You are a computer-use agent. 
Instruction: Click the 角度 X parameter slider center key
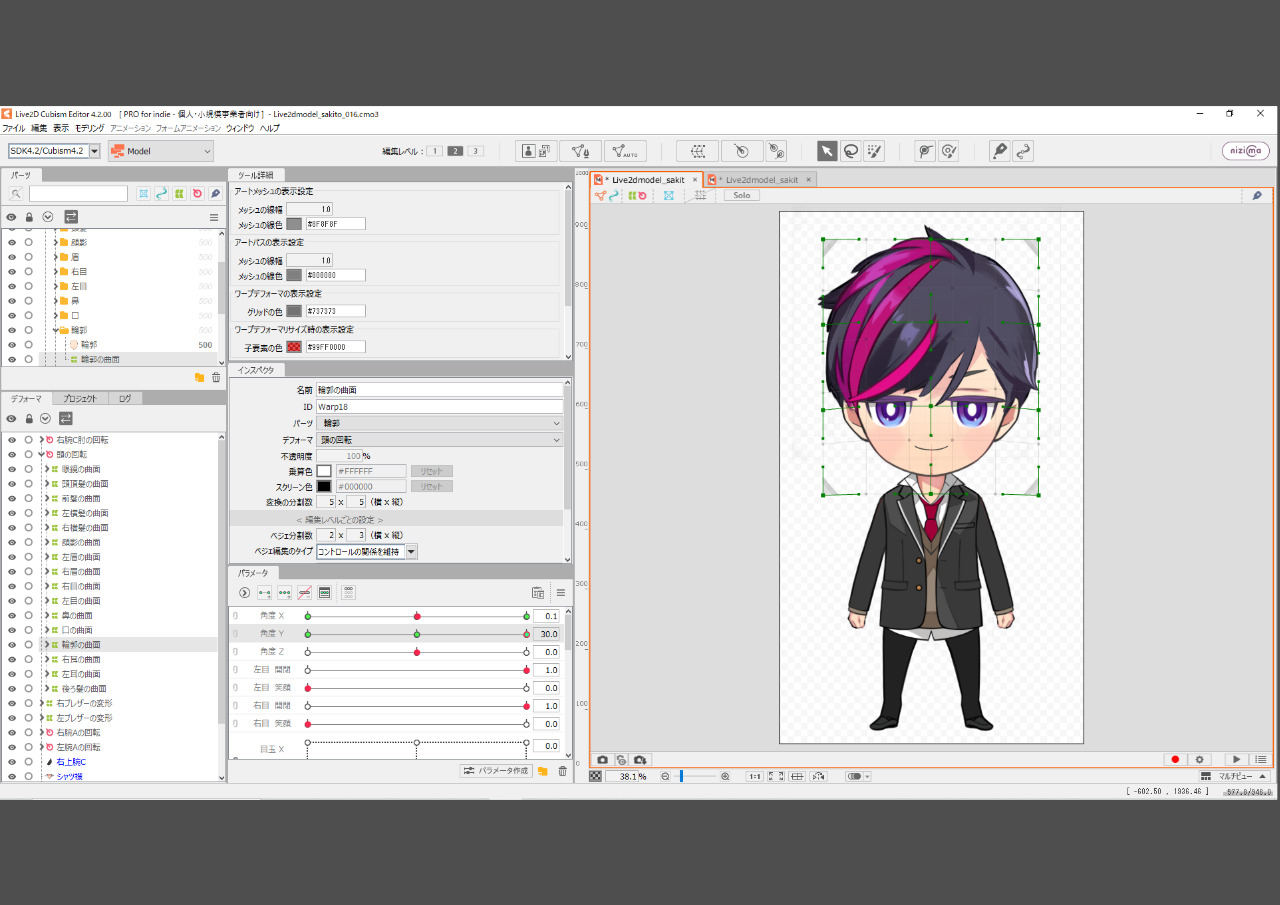(x=417, y=616)
